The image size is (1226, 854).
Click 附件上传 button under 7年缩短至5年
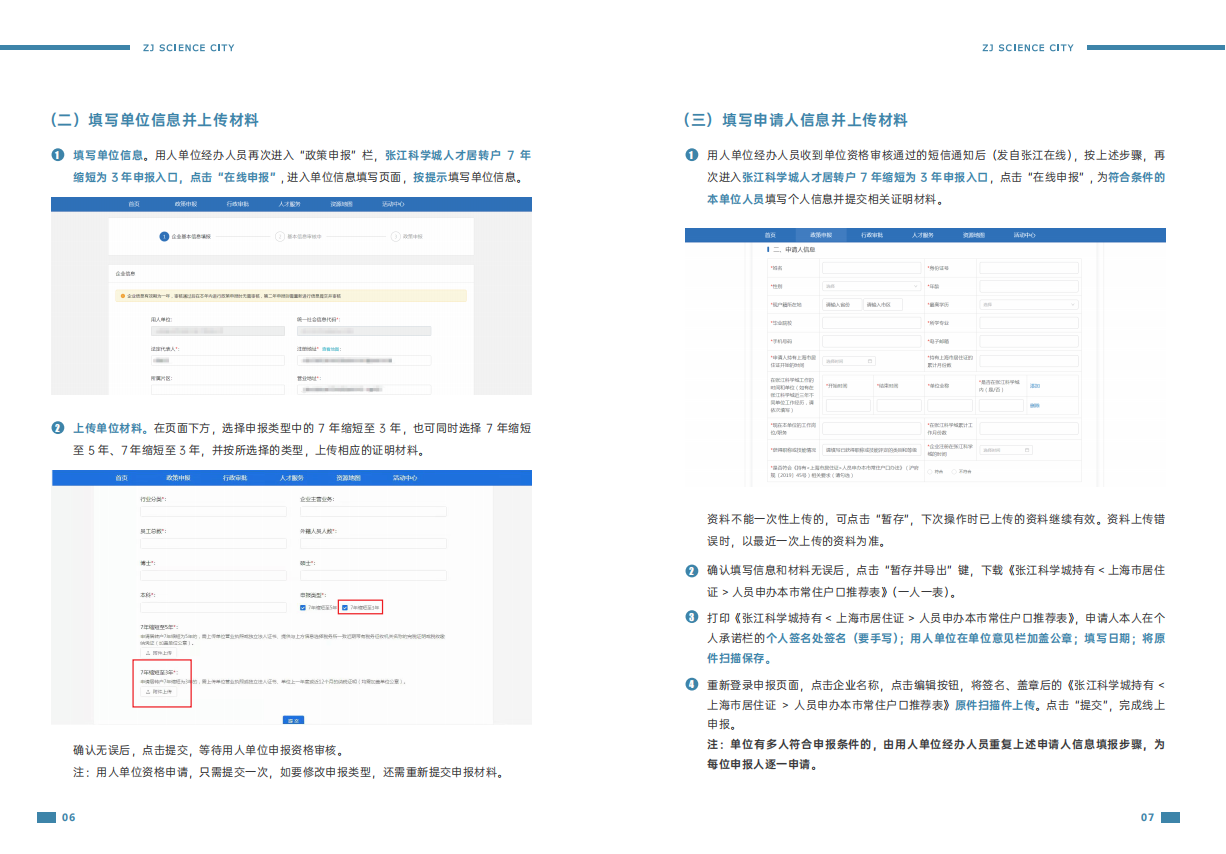click(158, 653)
